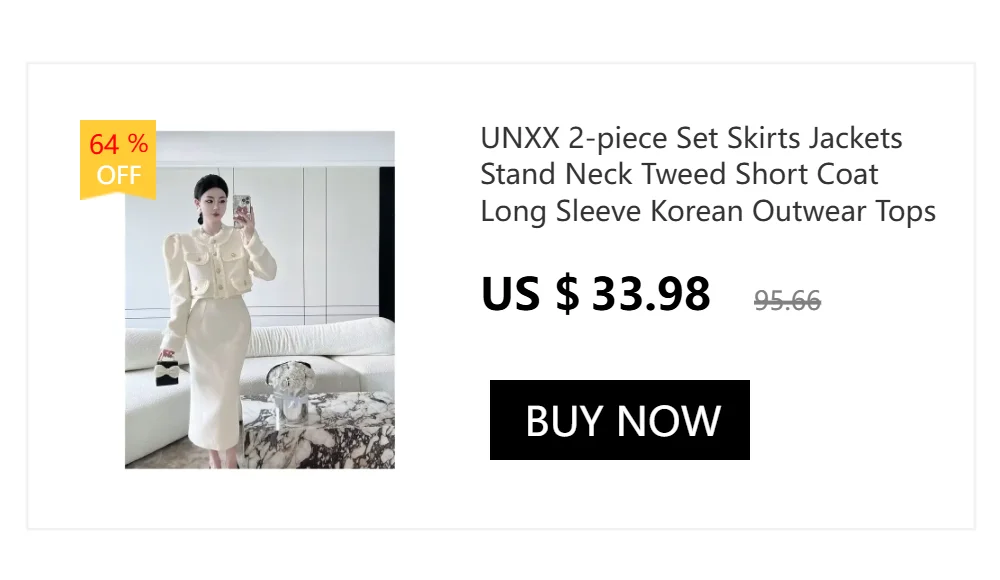The image size is (1000, 580).
Task: Click the US $ currency label
Action: coord(531,294)
